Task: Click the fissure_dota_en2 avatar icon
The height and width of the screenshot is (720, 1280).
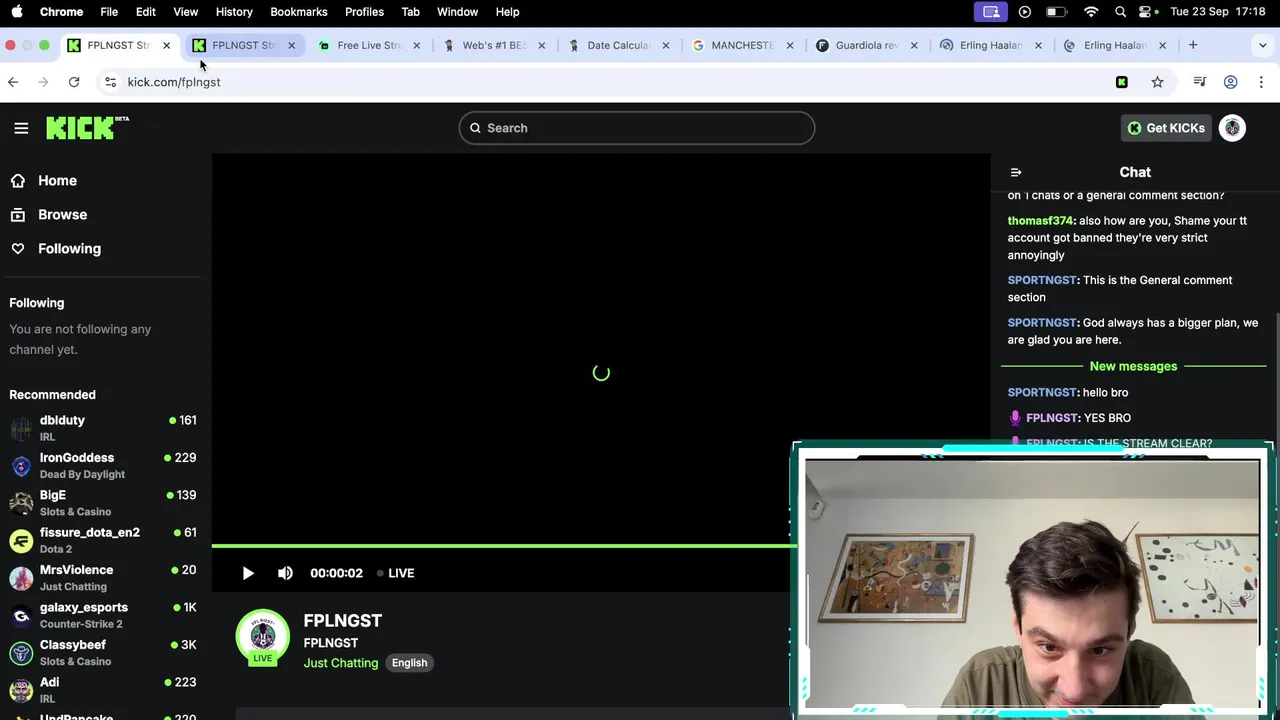Action: click(x=21, y=541)
